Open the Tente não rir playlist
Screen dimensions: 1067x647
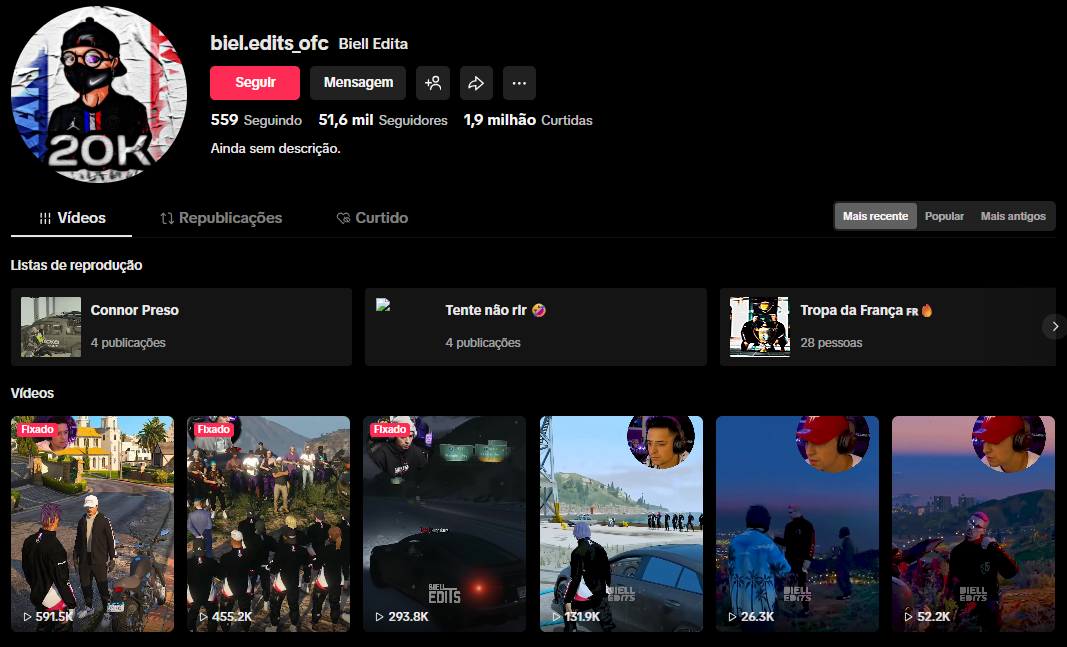(x=536, y=327)
